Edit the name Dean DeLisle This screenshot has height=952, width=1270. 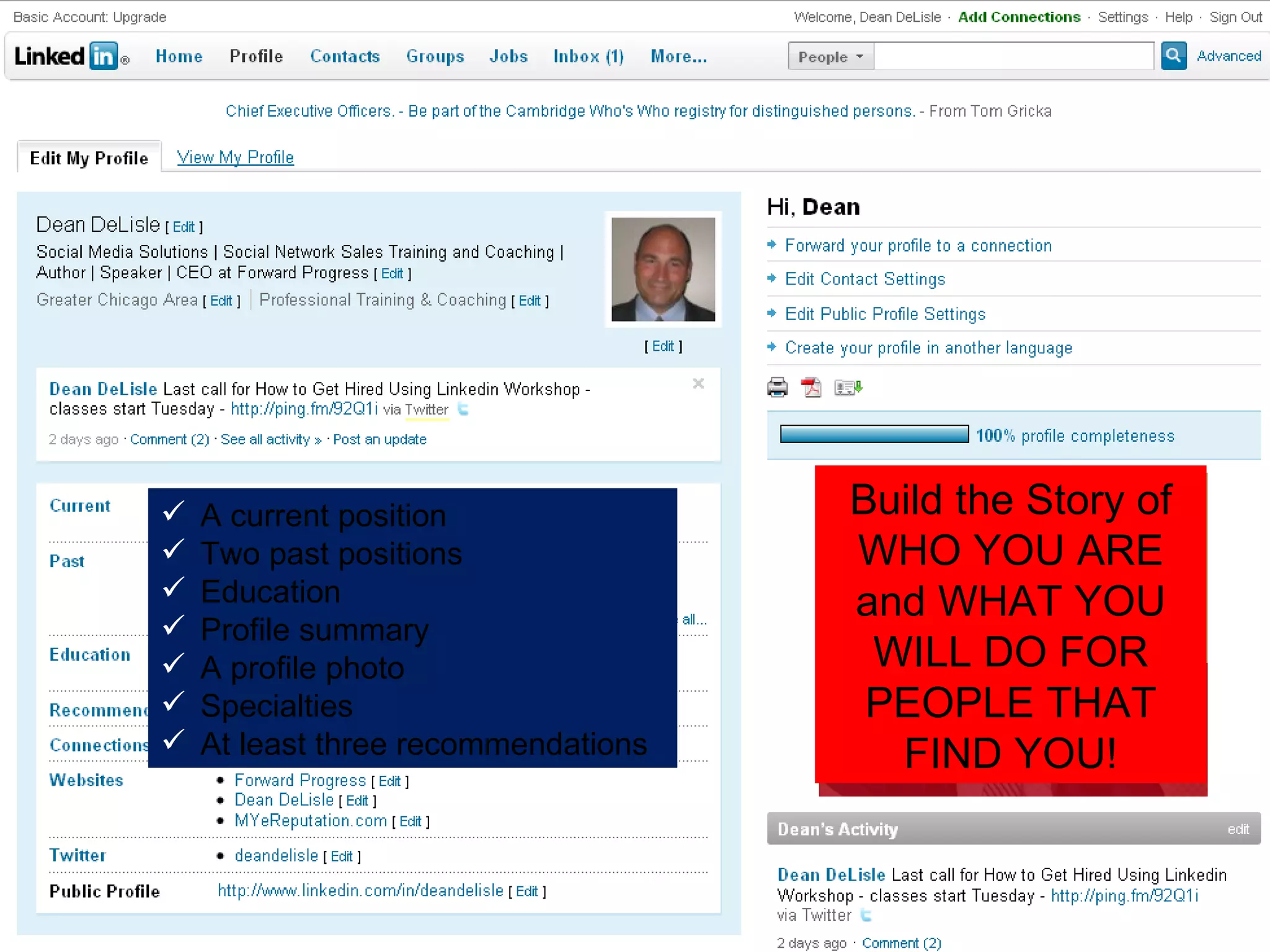click(184, 227)
